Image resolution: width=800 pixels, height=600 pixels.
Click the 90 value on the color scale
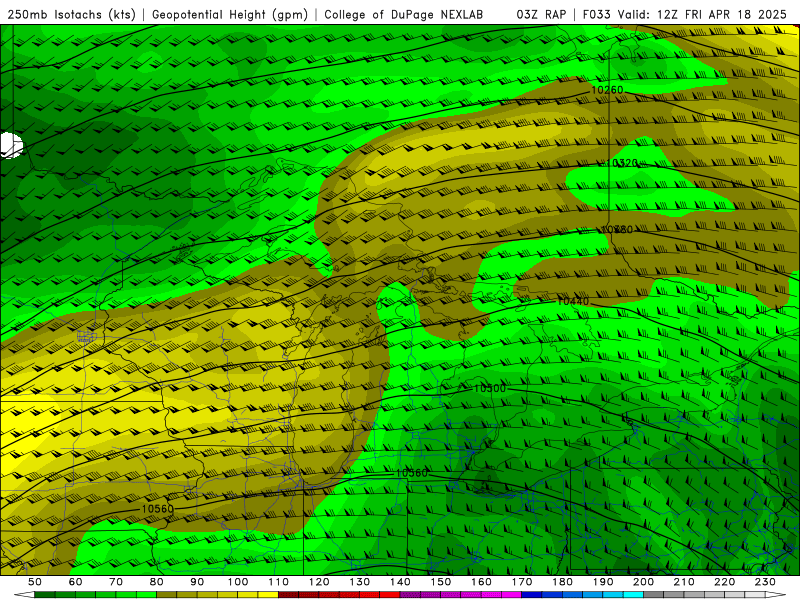(x=197, y=582)
